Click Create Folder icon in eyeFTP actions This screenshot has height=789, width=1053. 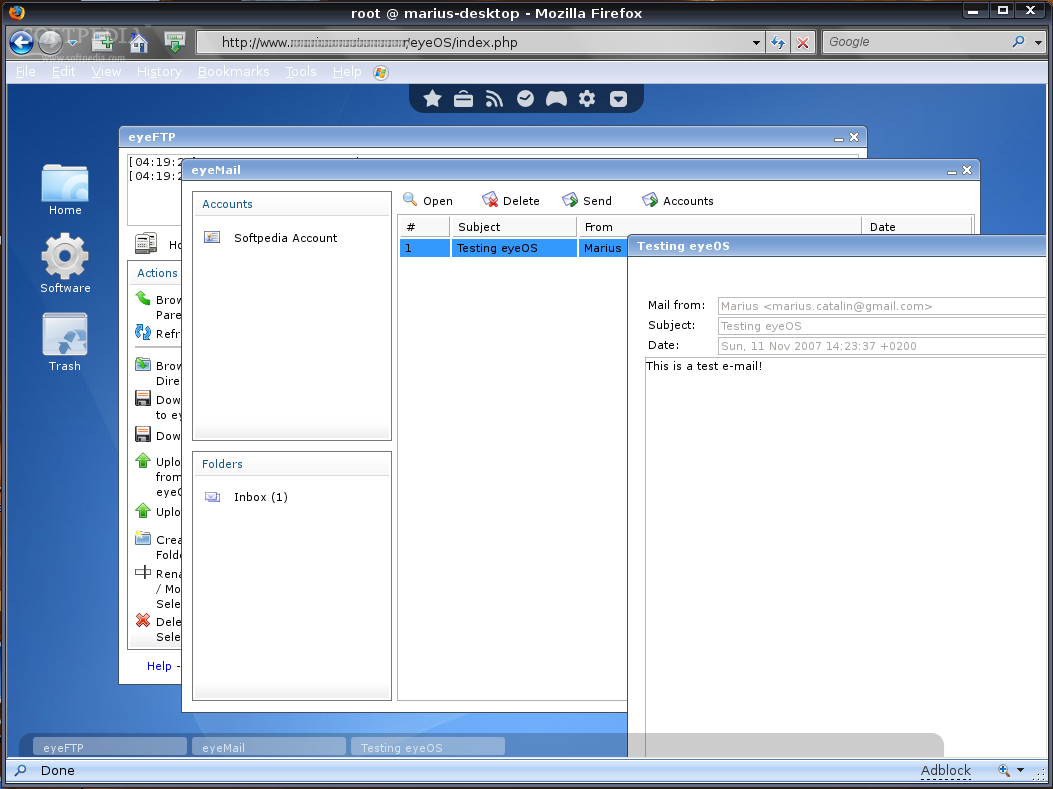[x=143, y=537]
